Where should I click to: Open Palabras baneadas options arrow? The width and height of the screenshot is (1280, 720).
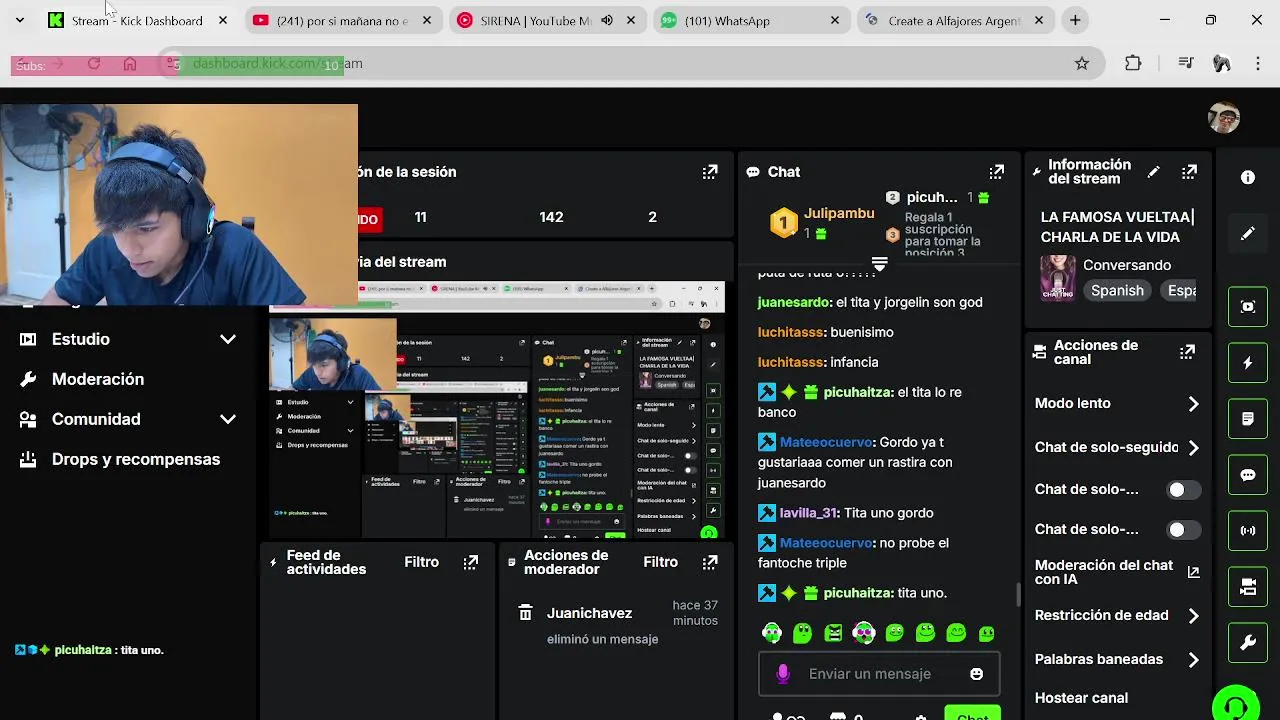[x=1193, y=660]
